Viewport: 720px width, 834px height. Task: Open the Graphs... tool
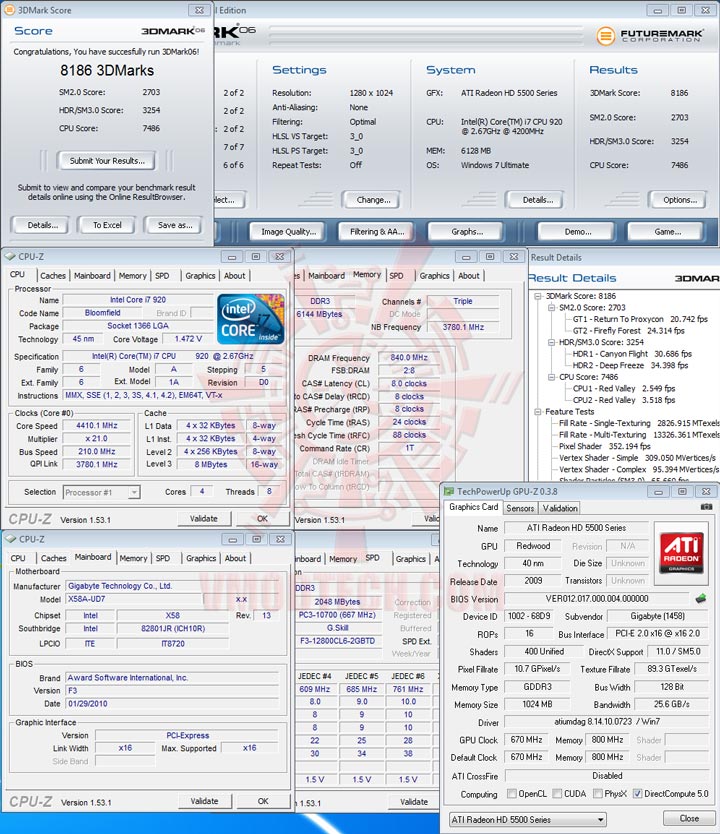coord(467,232)
